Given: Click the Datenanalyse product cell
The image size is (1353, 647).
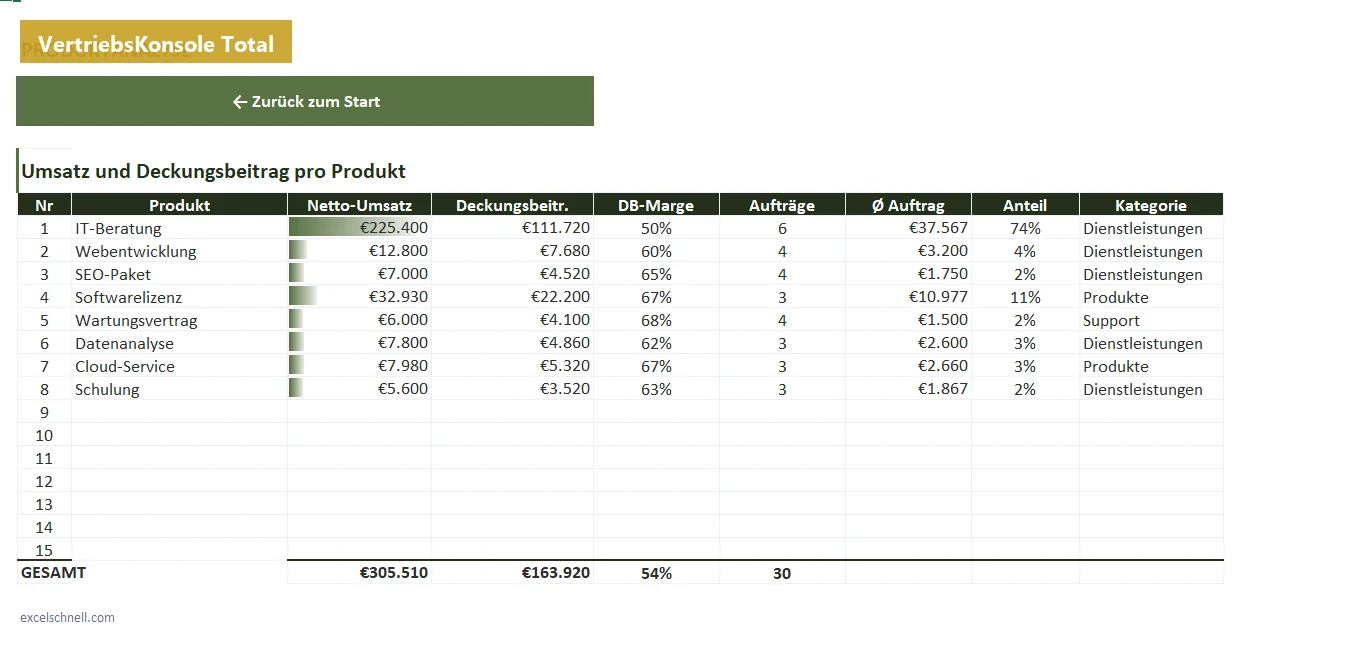Looking at the screenshot, I should [x=180, y=343].
